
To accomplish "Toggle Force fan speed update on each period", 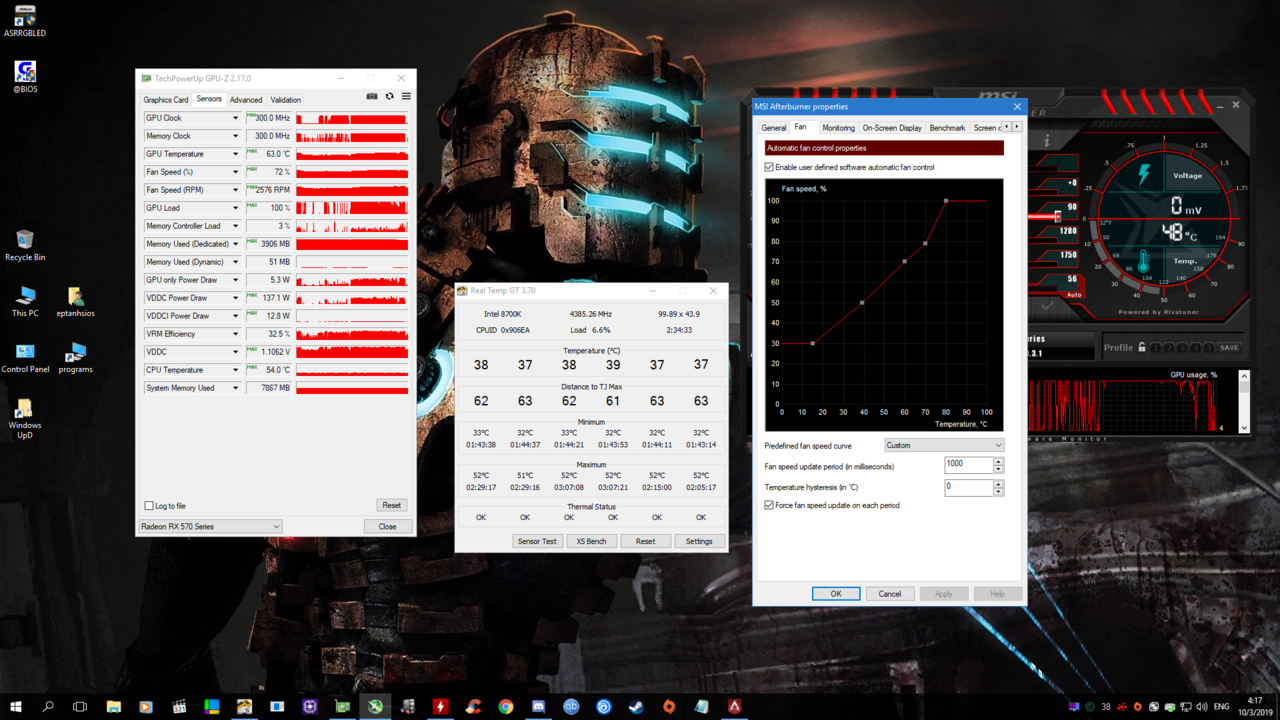I will [x=769, y=505].
